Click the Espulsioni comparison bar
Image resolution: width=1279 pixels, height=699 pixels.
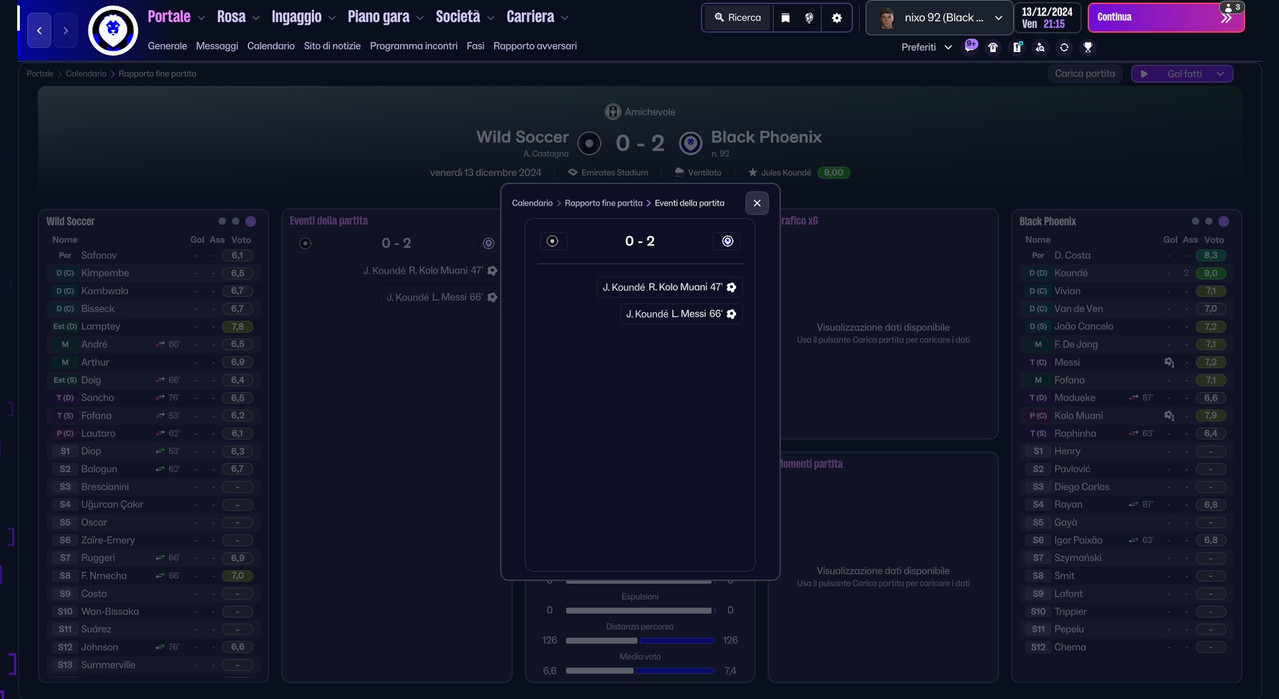point(640,611)
